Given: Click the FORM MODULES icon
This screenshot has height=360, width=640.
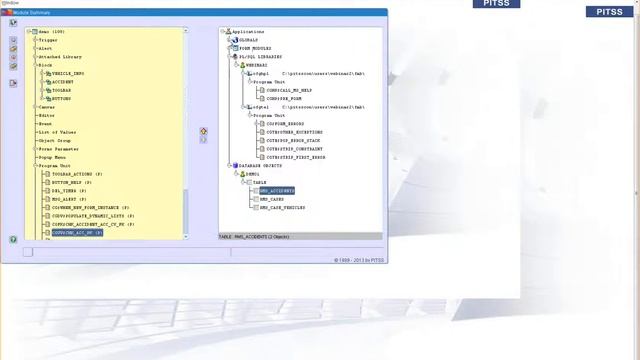Looking at the screenshot, I should tap(235, 48).
